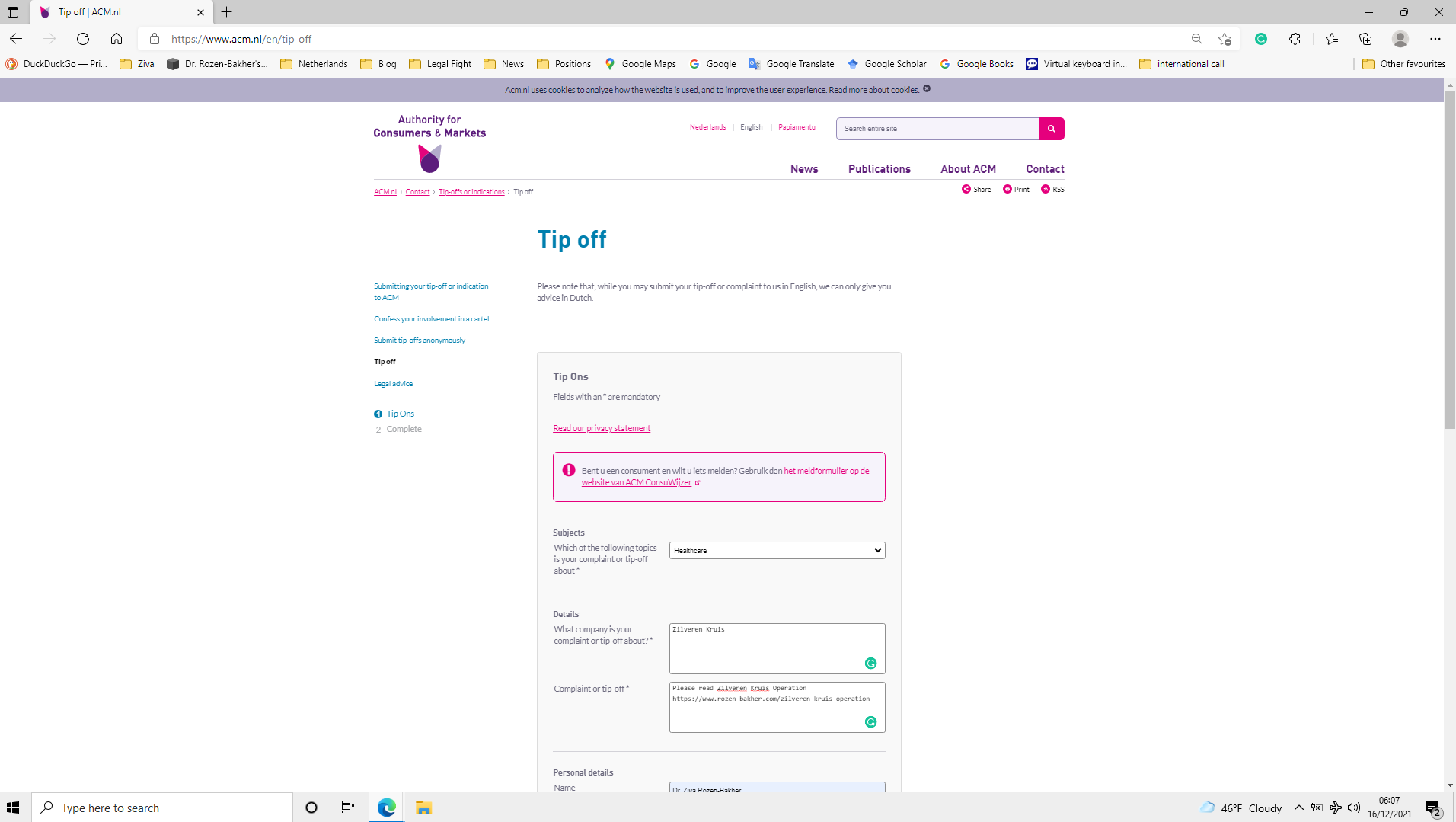
Task: Open Grammarly extension icon in toolbar
Action: click(1261, 39)
